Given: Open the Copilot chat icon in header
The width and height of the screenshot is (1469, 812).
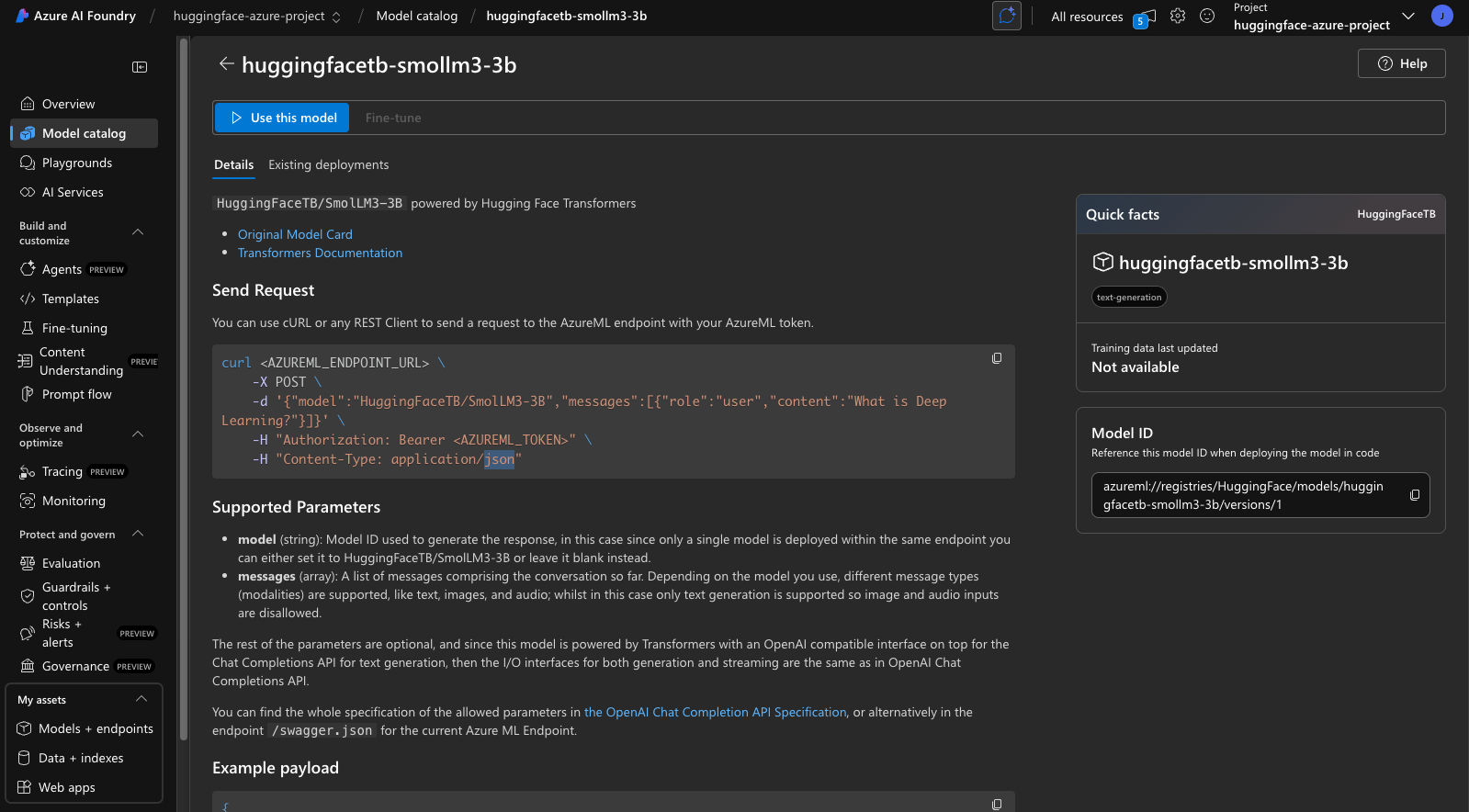Looking at the screenshot, I should pyautogui.click(x=1007, y=16).
